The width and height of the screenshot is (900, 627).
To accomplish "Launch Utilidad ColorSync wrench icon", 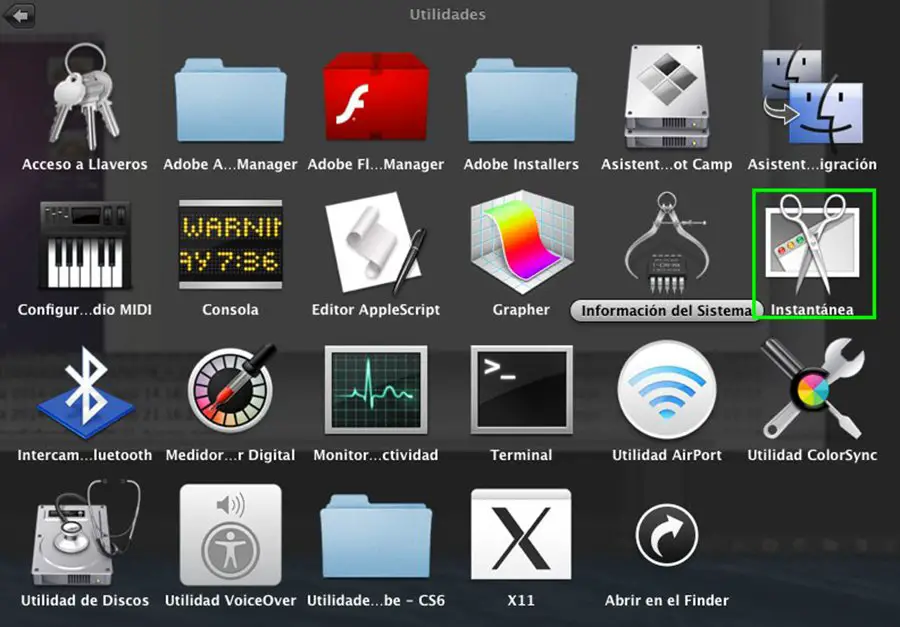I will [x=812, y=389].
